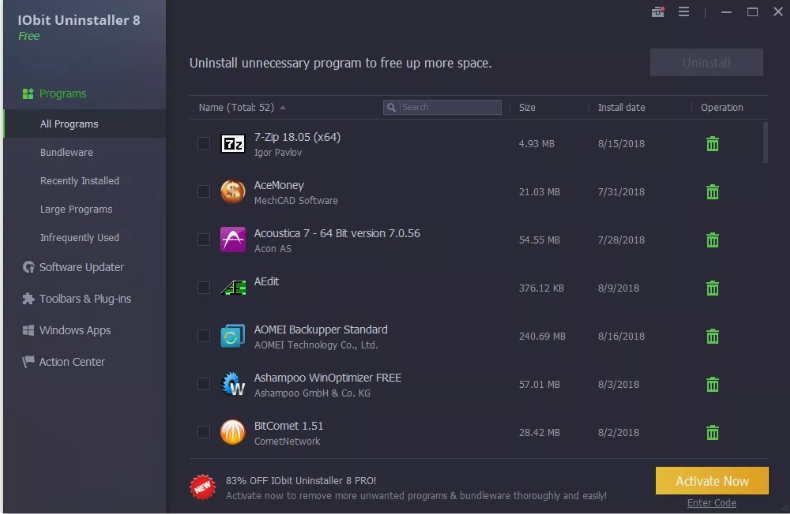790x514 pixels.
Task: Click the red NEW promotion badge
Action: coord(203,487)
